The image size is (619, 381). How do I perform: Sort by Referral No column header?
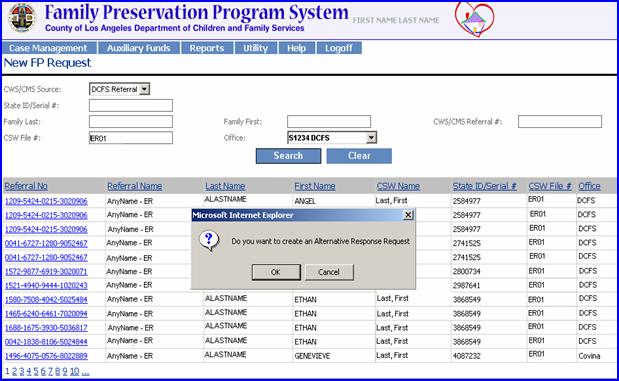pos(26,186)
